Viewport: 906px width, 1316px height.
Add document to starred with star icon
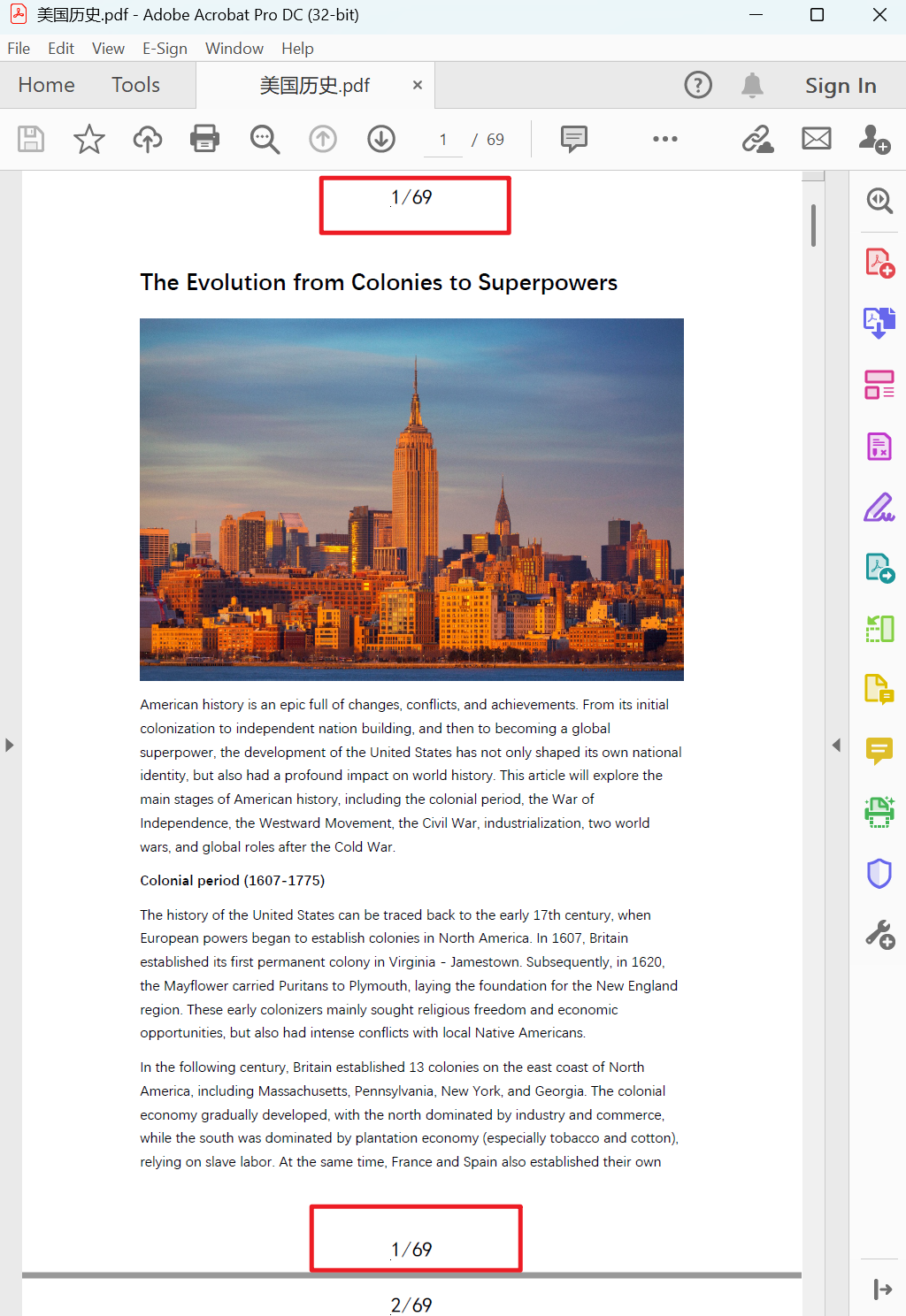88,139
